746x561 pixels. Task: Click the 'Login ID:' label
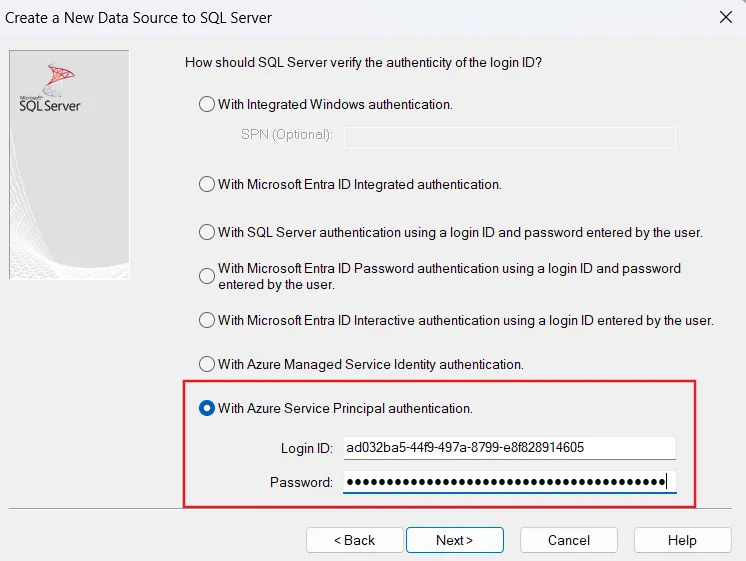[x=306, y=448]
